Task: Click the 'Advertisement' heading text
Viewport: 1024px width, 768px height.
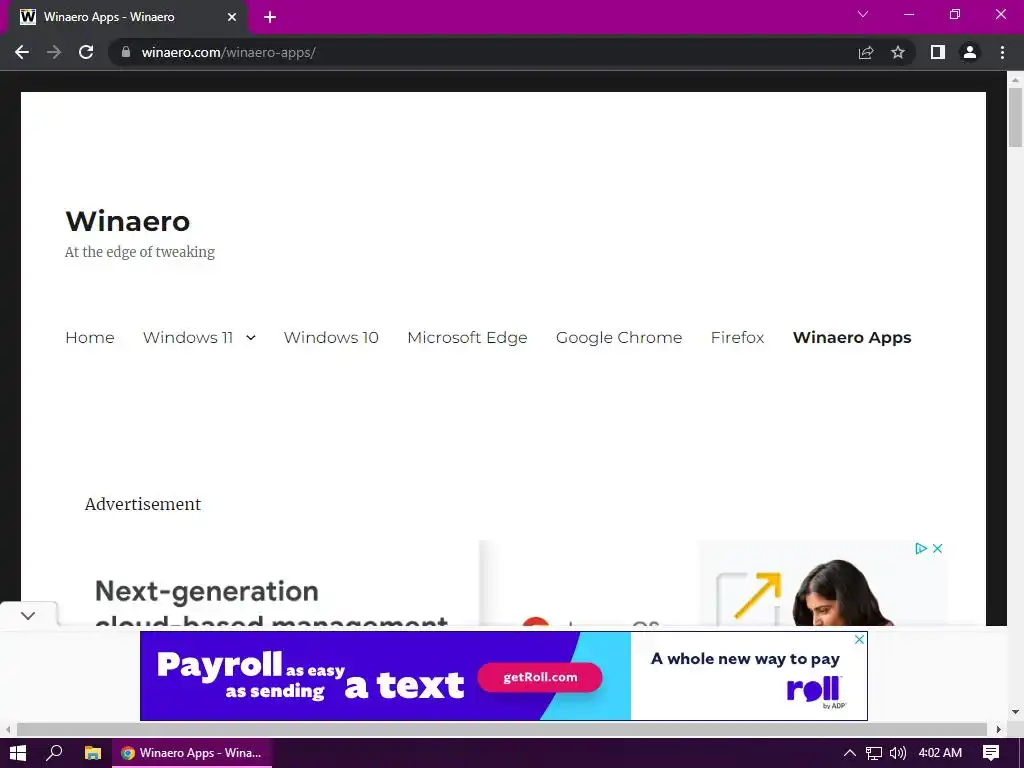Action: (x=143, y=504)
